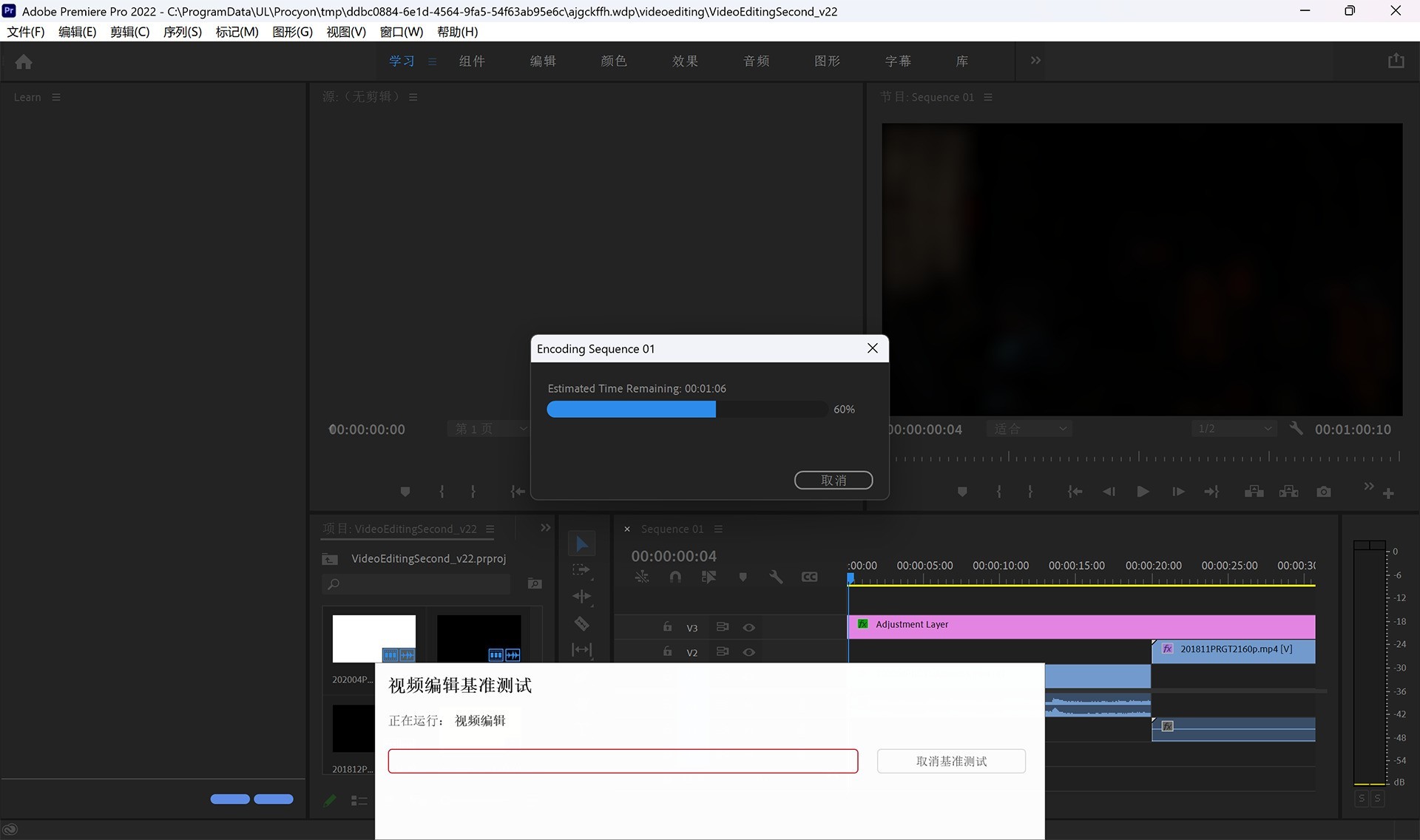Click the closed captions CC icon
Image resolution: width=1420 pixels, height=840 pixels.
click(x=810, y=577)
